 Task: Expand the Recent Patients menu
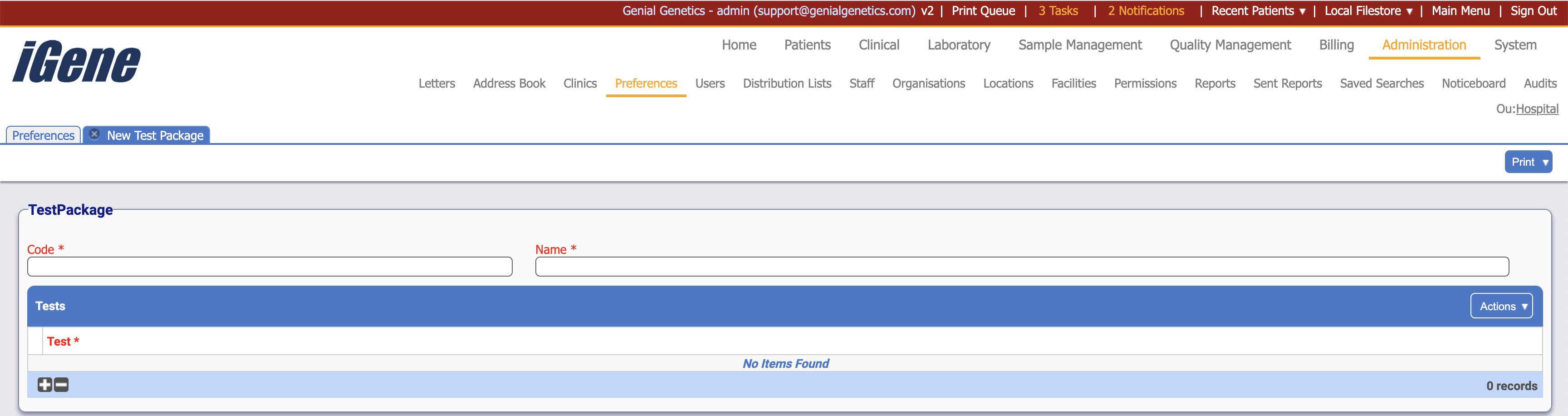coord(1258,11)
